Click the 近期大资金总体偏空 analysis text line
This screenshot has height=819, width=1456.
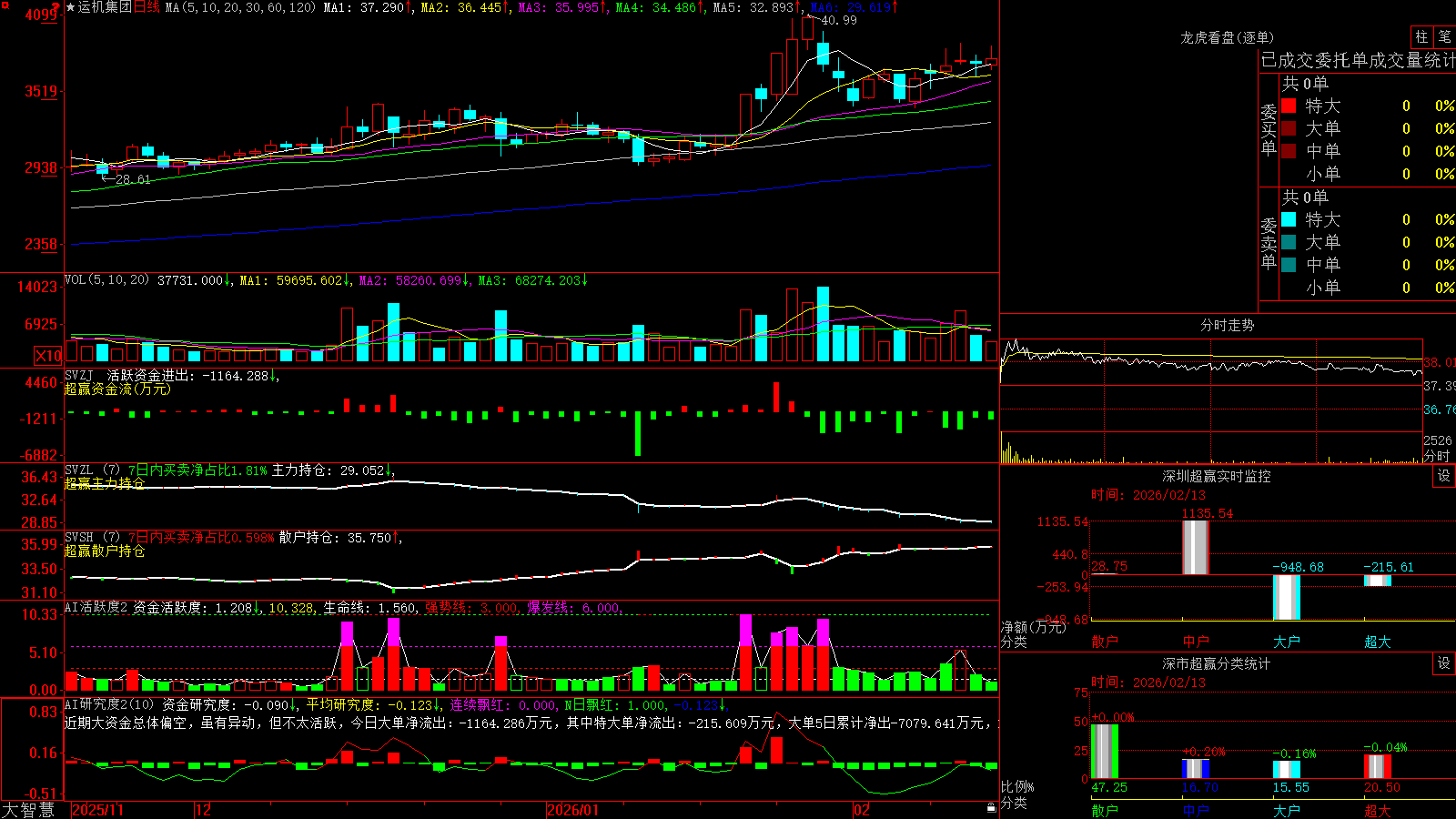click(x=531, y=723)
